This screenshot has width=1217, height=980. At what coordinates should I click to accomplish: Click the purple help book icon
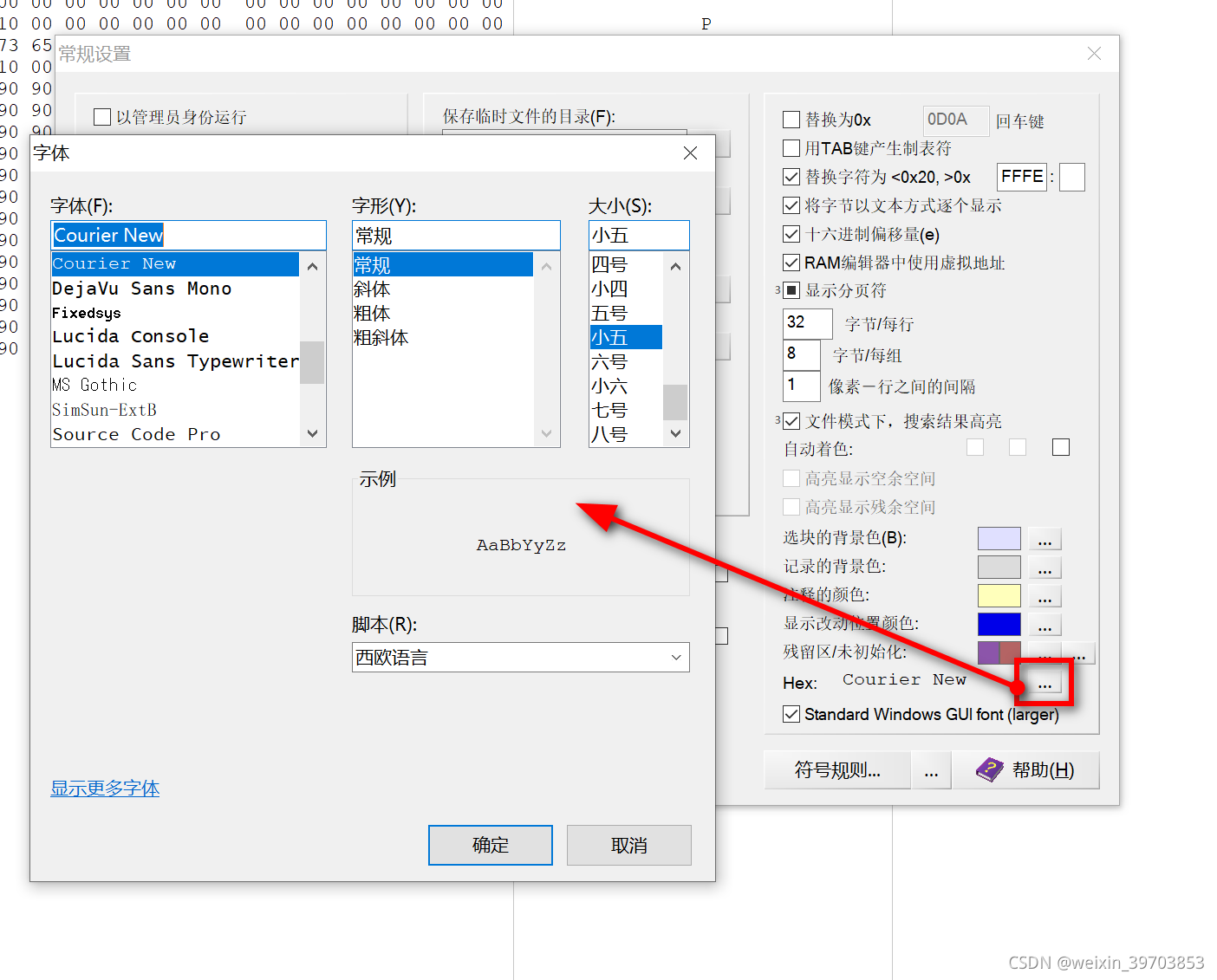[989, 769]
